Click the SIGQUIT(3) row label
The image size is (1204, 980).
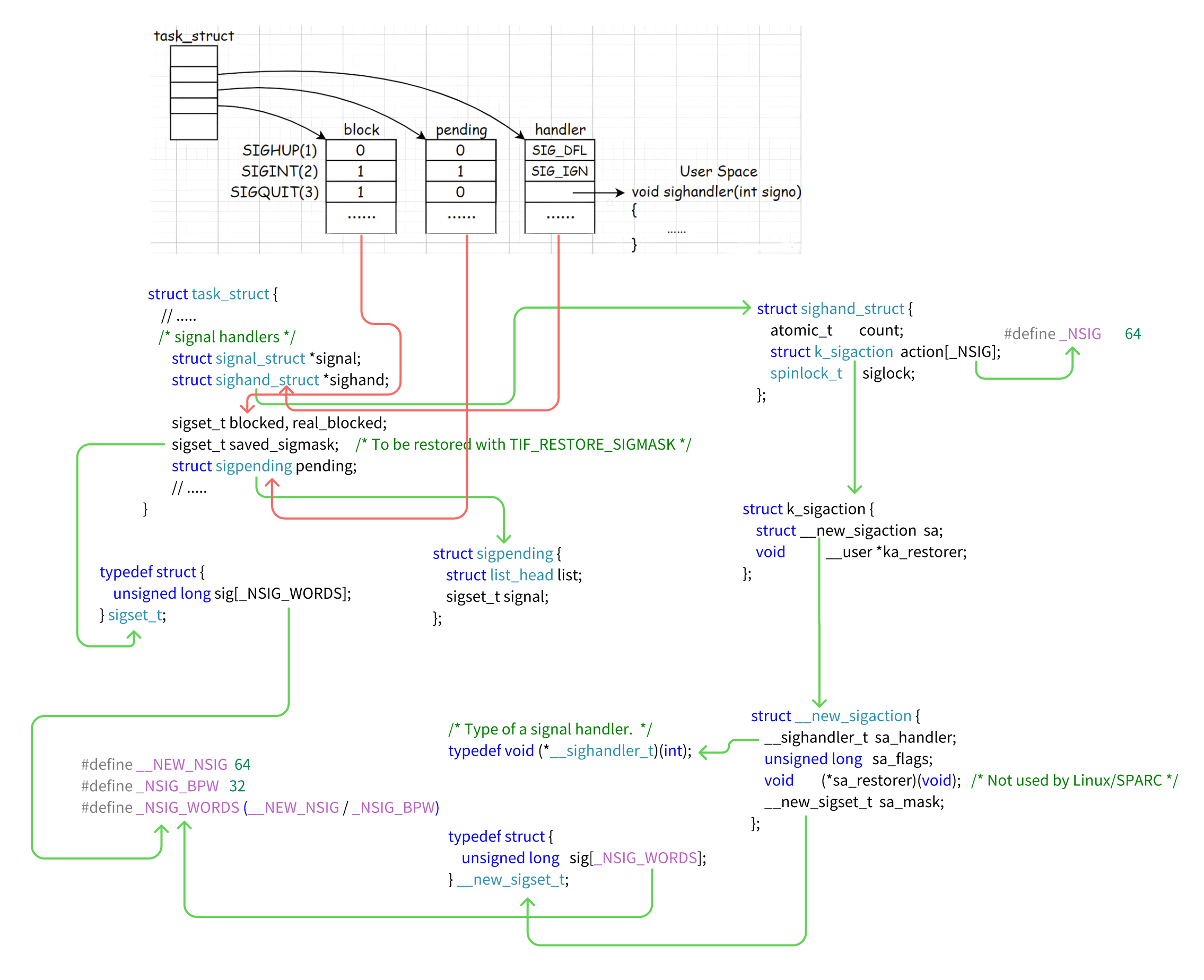tap(274, 192)
